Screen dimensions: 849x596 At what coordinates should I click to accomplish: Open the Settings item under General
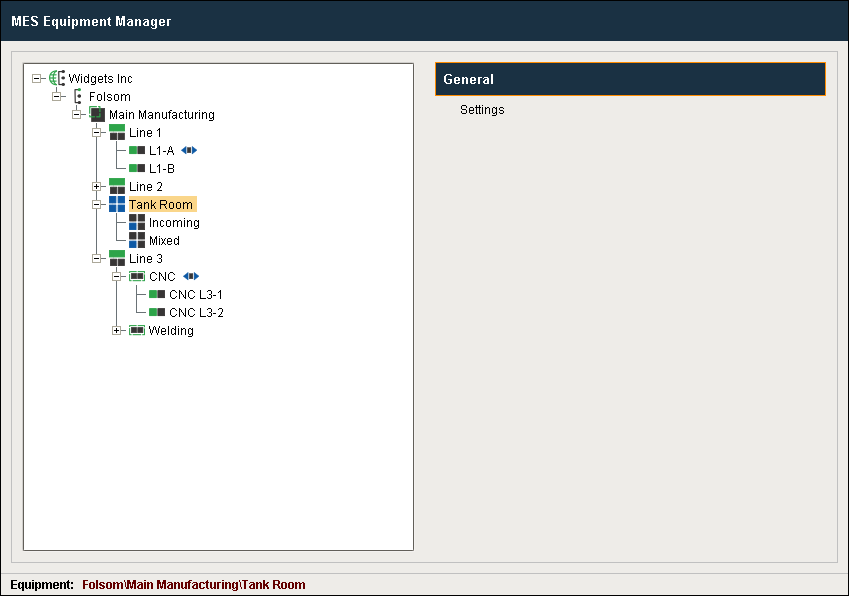click(x=482, y=110)
